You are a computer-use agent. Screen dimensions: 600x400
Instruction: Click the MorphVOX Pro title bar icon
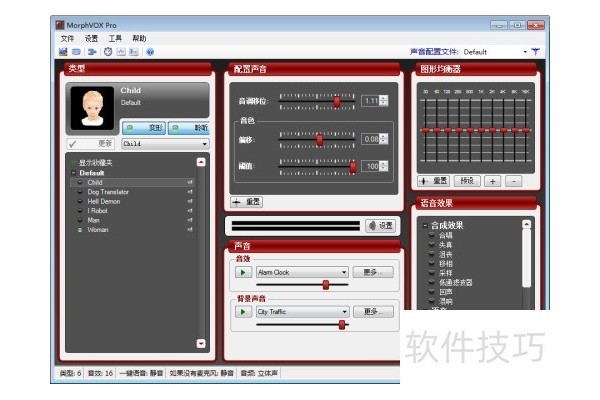pos(60,25)
